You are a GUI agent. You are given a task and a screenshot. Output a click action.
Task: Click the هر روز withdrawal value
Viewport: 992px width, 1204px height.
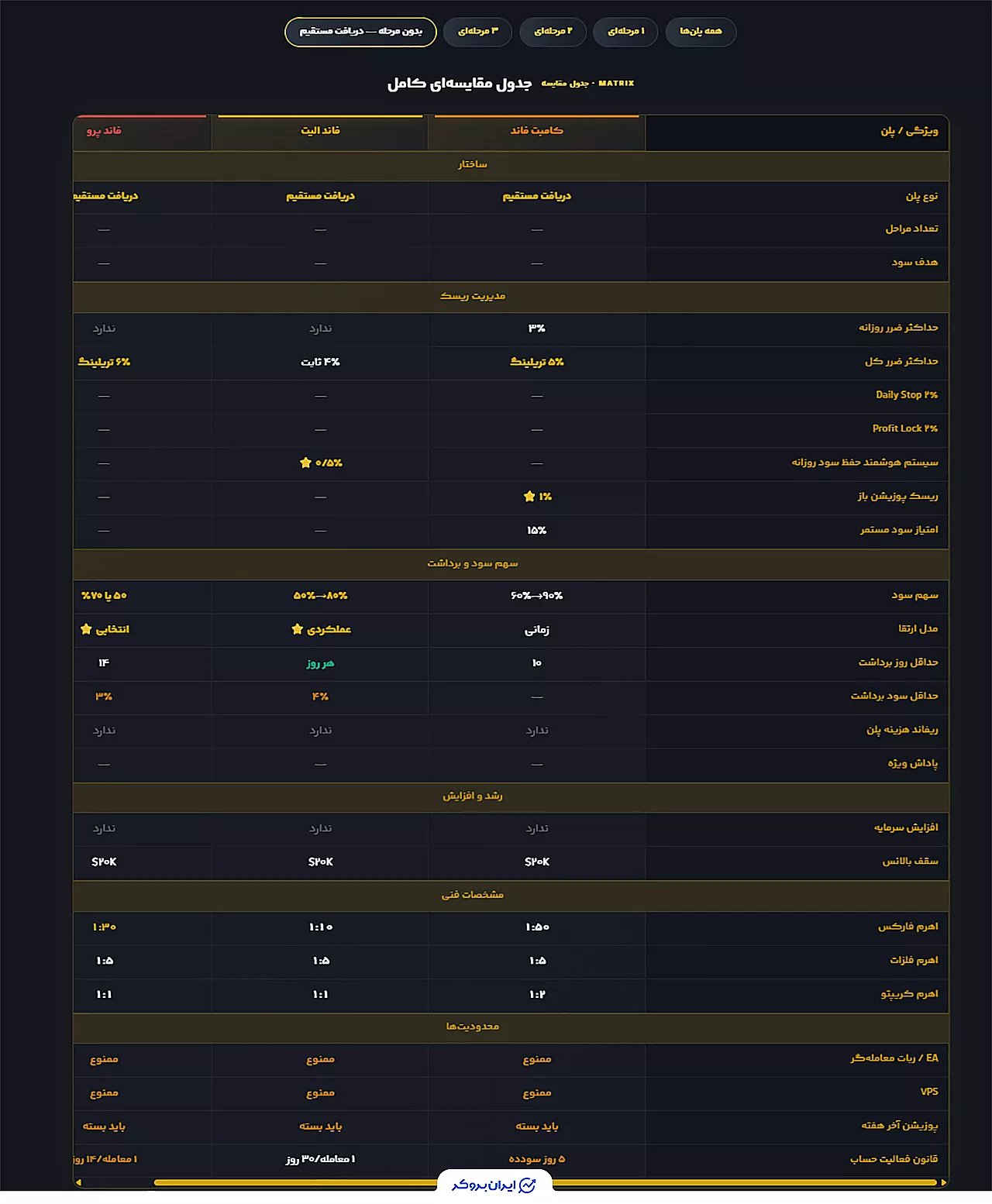(320, 664)
